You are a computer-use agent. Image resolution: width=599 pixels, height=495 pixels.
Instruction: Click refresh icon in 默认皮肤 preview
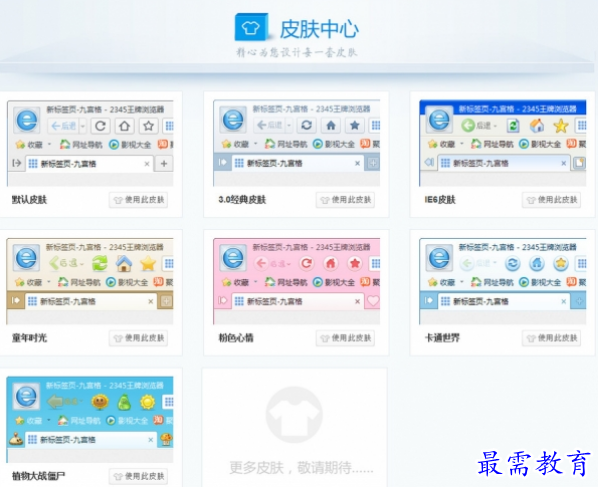(x=100, y=126)
